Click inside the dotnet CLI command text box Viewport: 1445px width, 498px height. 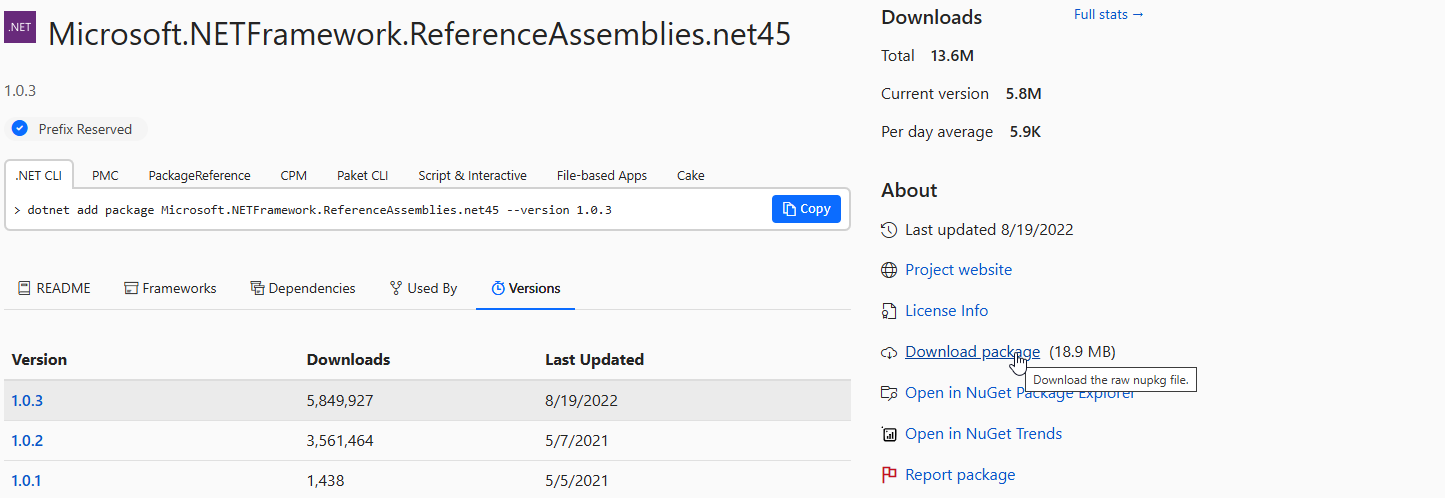(x=388, y=209)
